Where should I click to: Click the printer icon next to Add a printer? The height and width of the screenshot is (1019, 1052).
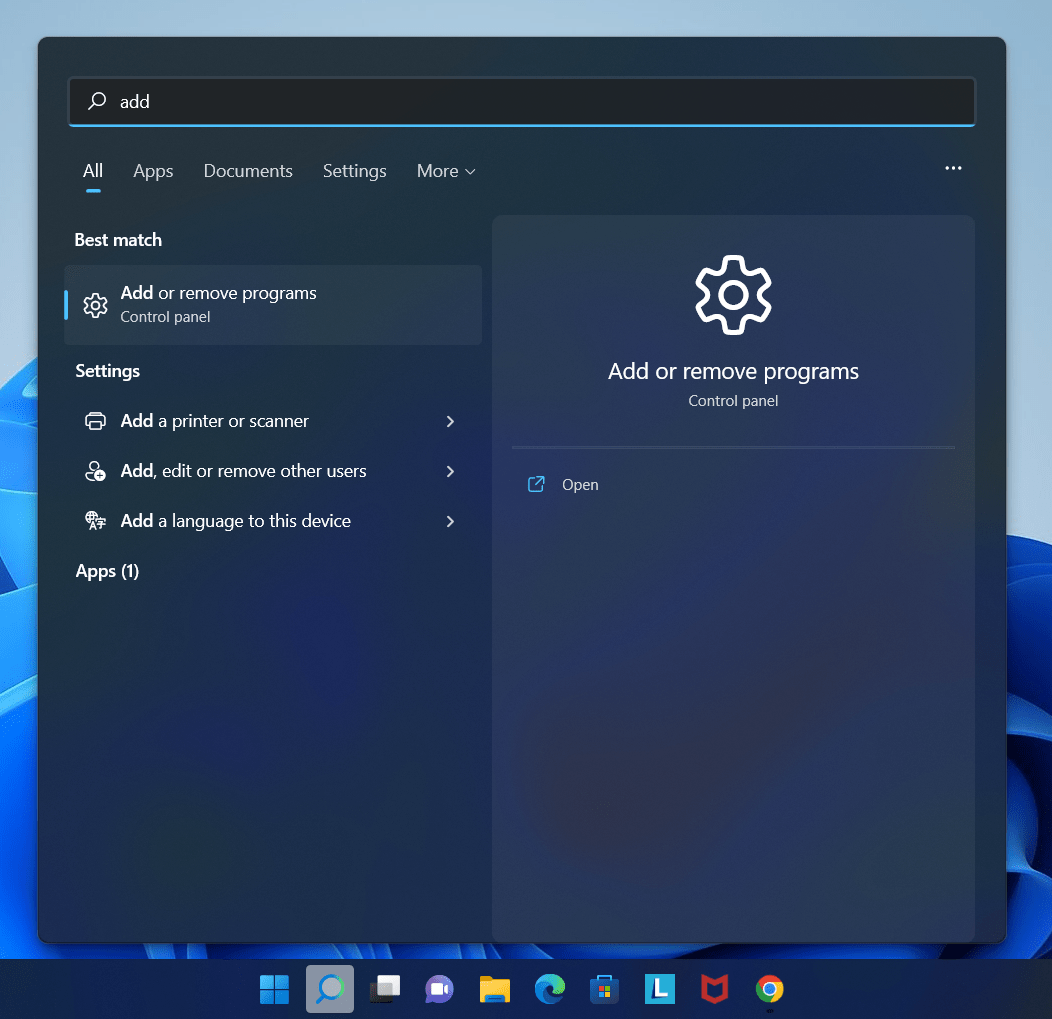95,421
